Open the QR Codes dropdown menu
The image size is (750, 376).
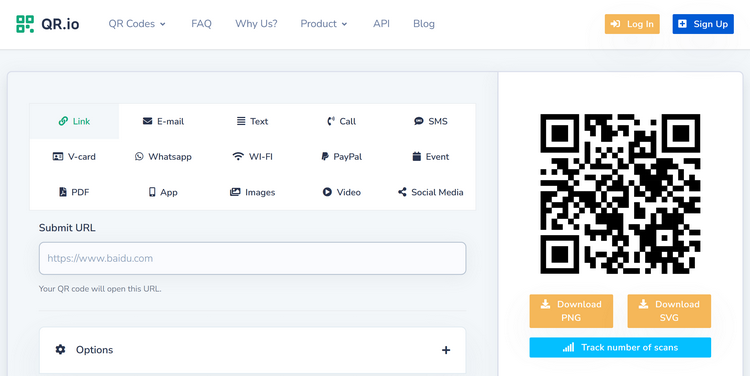(x=137, y=24)
